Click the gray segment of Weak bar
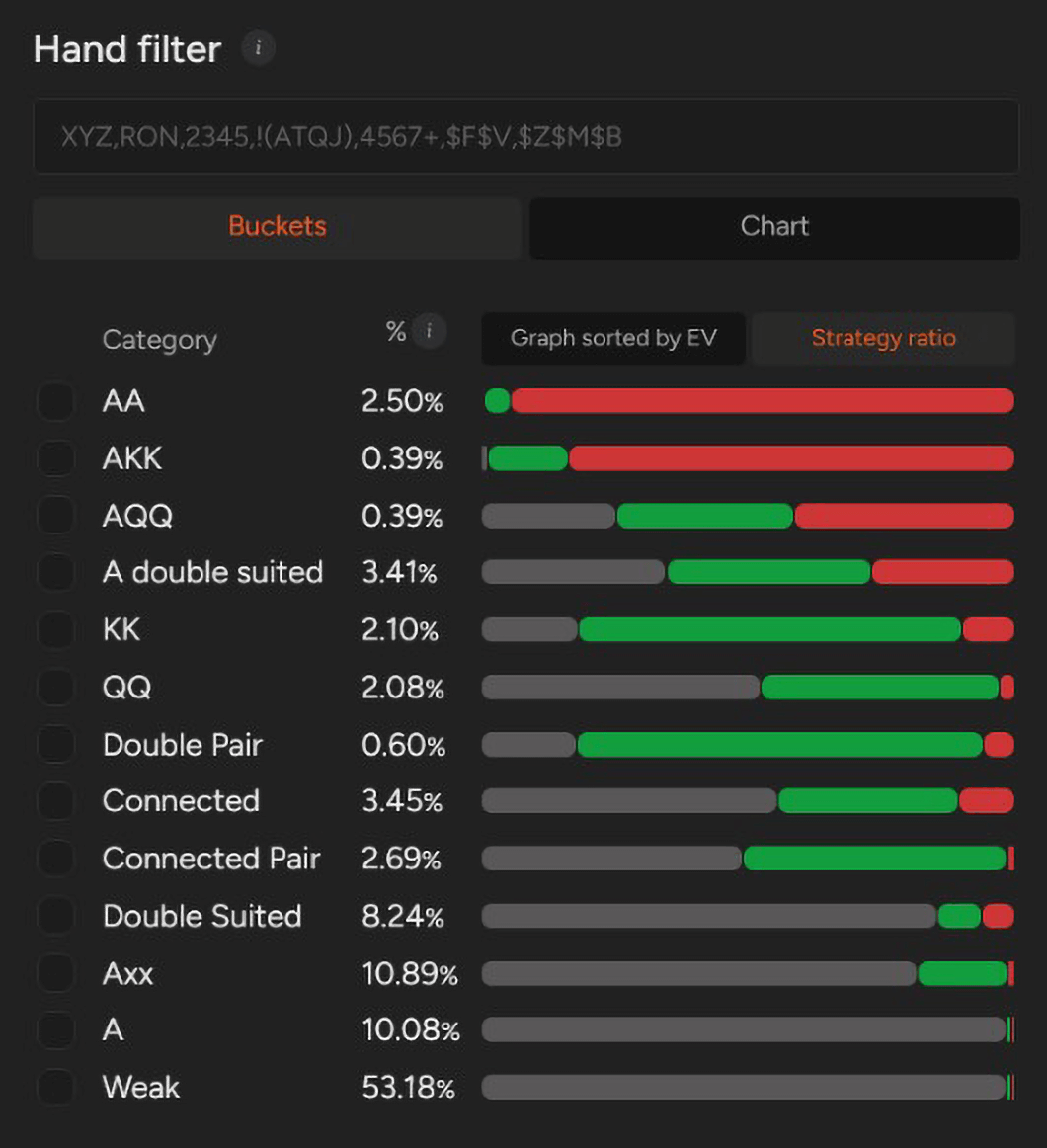The width and height of the screenshot is (1047, 1148). click(x=743, y=1087)
